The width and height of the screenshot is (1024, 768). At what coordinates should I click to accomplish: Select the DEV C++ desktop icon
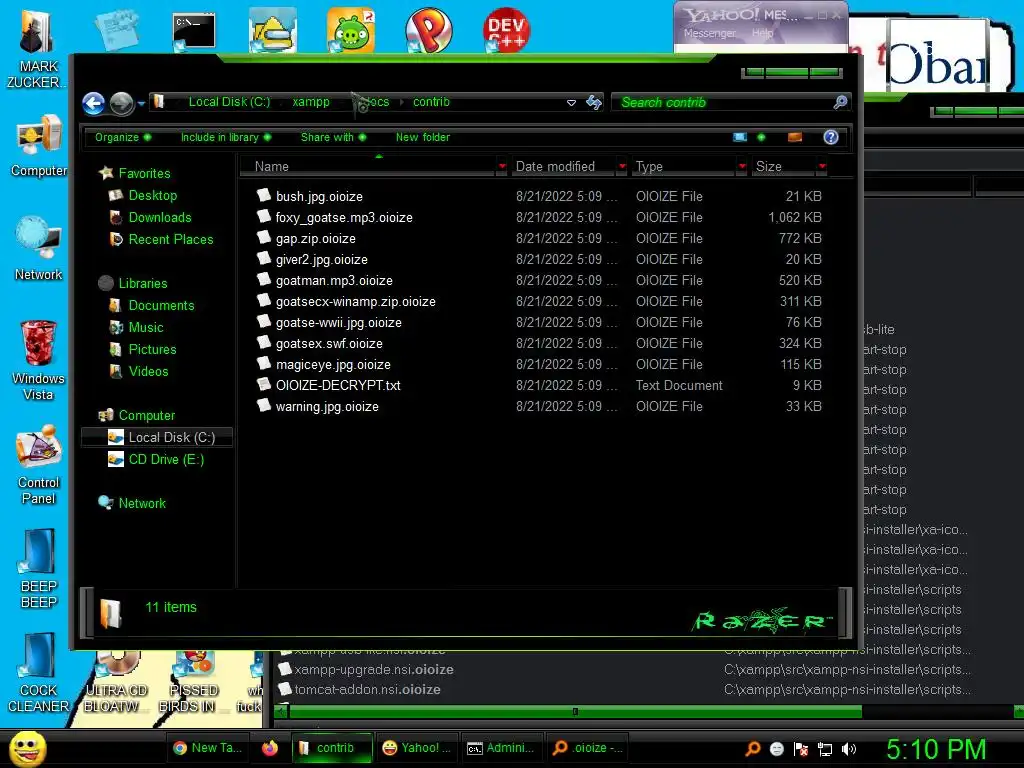(506, 29)
